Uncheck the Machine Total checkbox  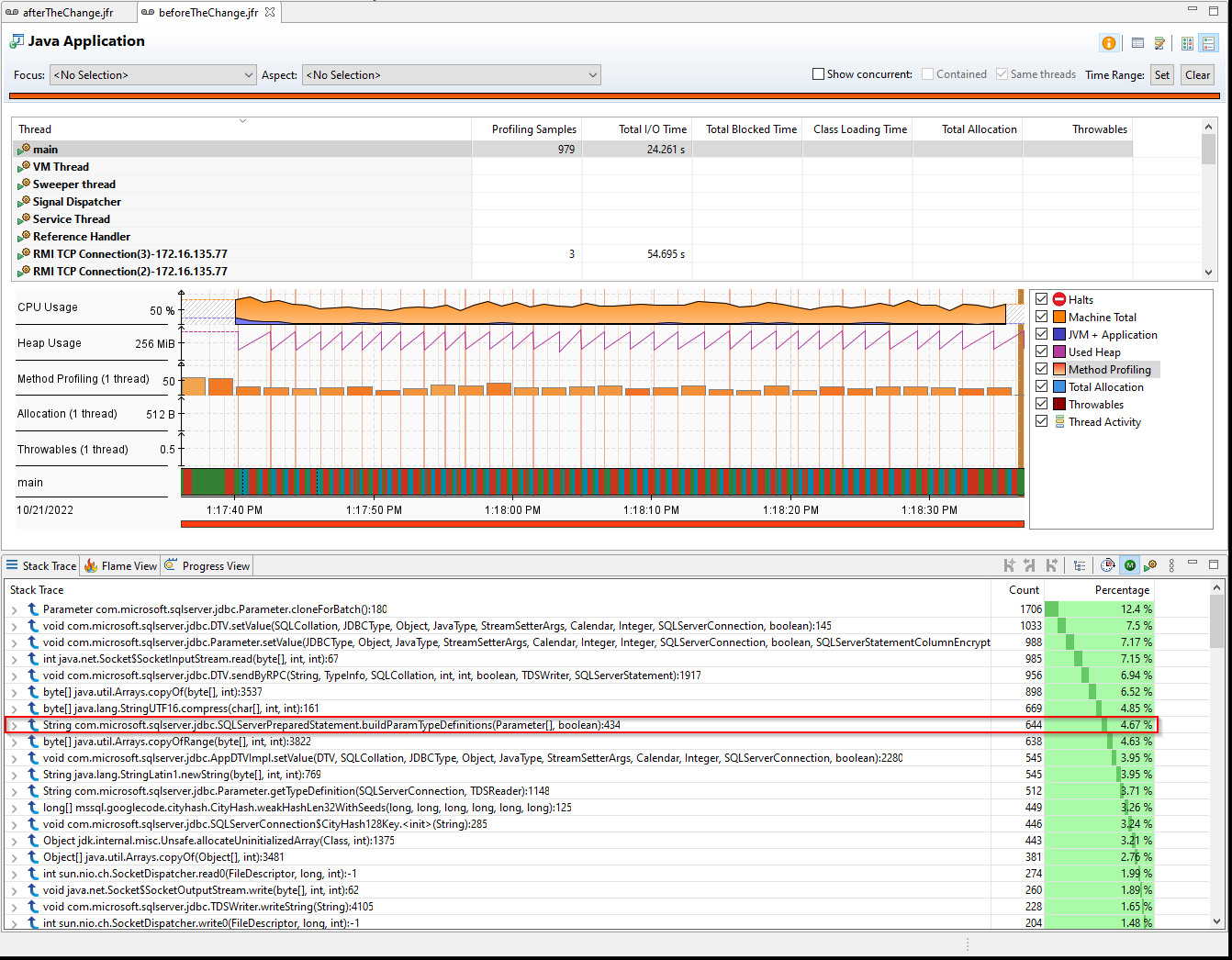[x=1041, y=317]
